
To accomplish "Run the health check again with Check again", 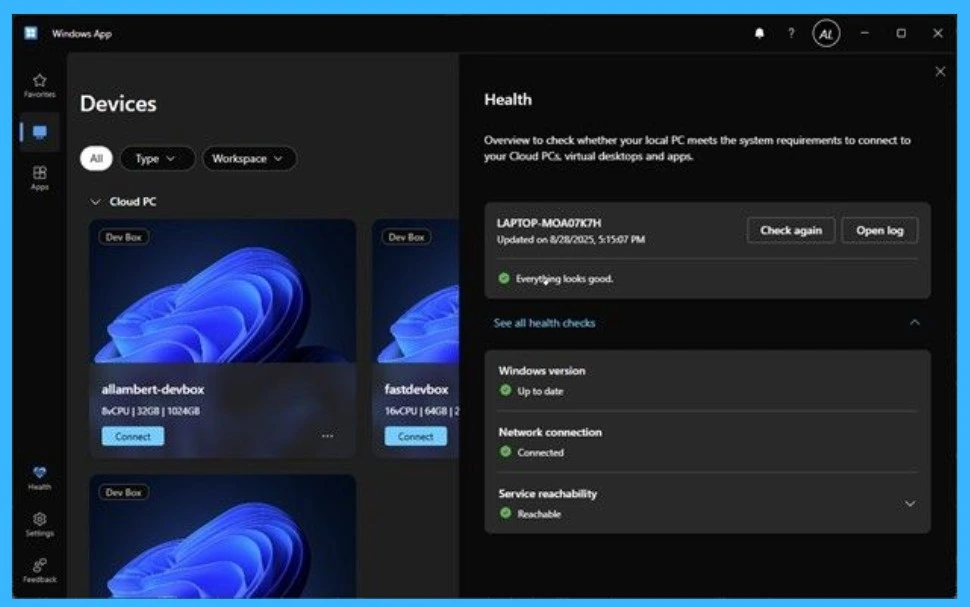I will (x=791, y=230).
